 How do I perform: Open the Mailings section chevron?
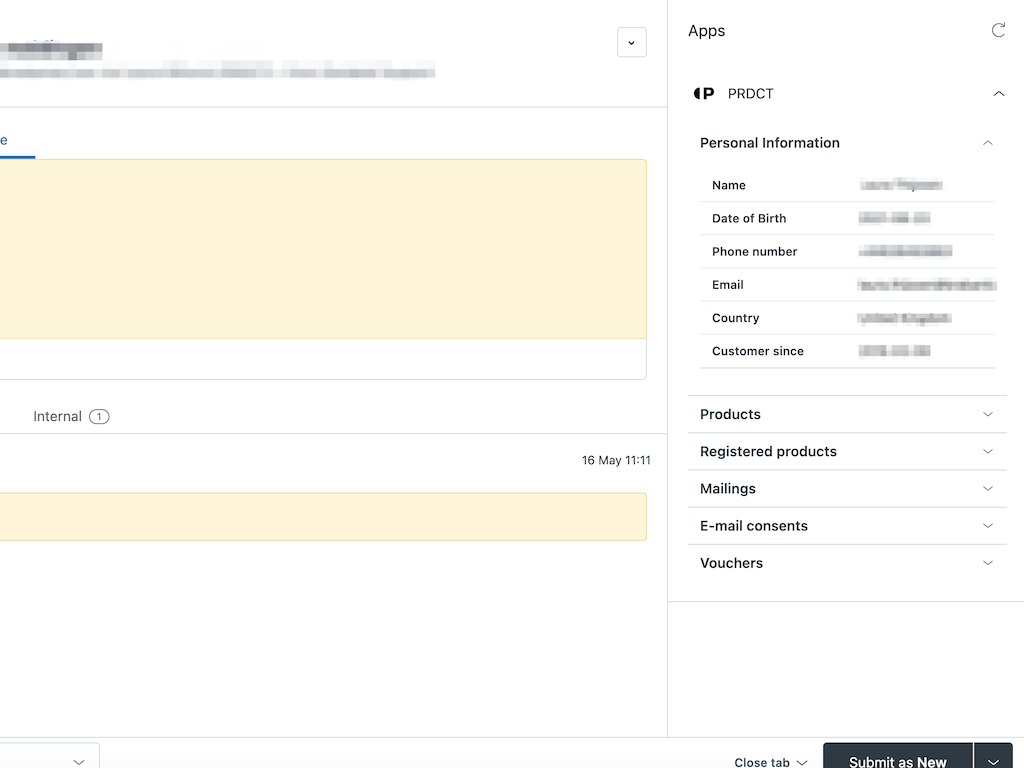coord(987,489)
